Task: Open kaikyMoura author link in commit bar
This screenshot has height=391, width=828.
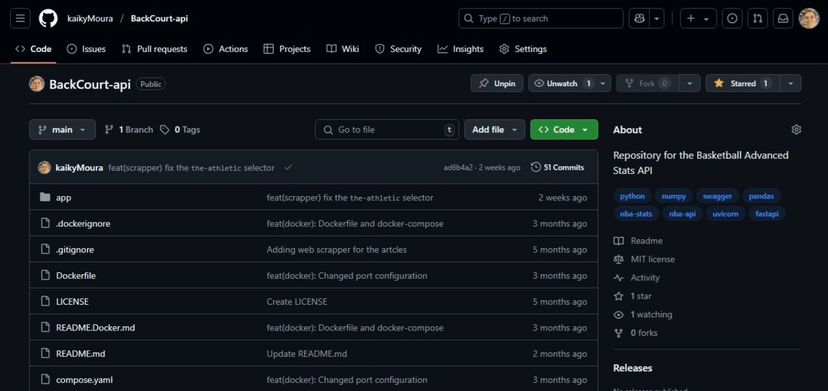Action: pos(79,167)
